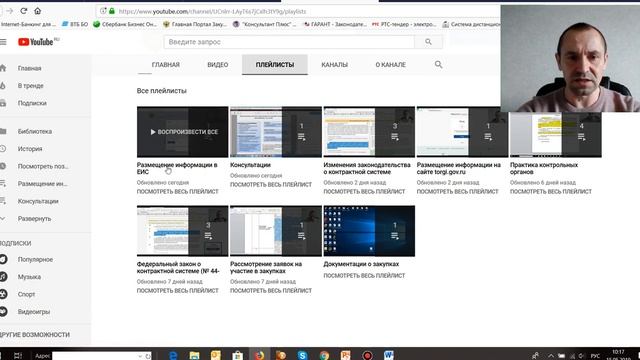
Task: View full playlist under torgi.gov.ru card
Action: pyautogui.click(x=457, y=191)
